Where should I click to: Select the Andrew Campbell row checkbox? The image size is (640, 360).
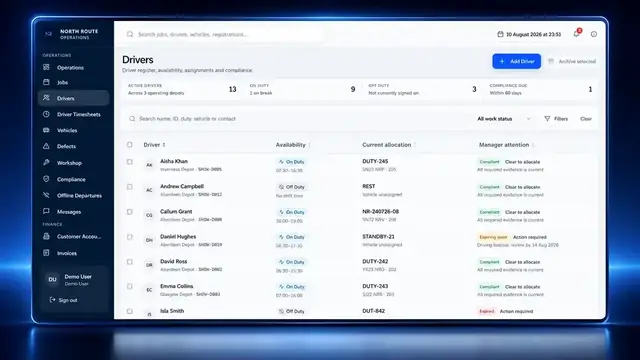coord(129,187)
